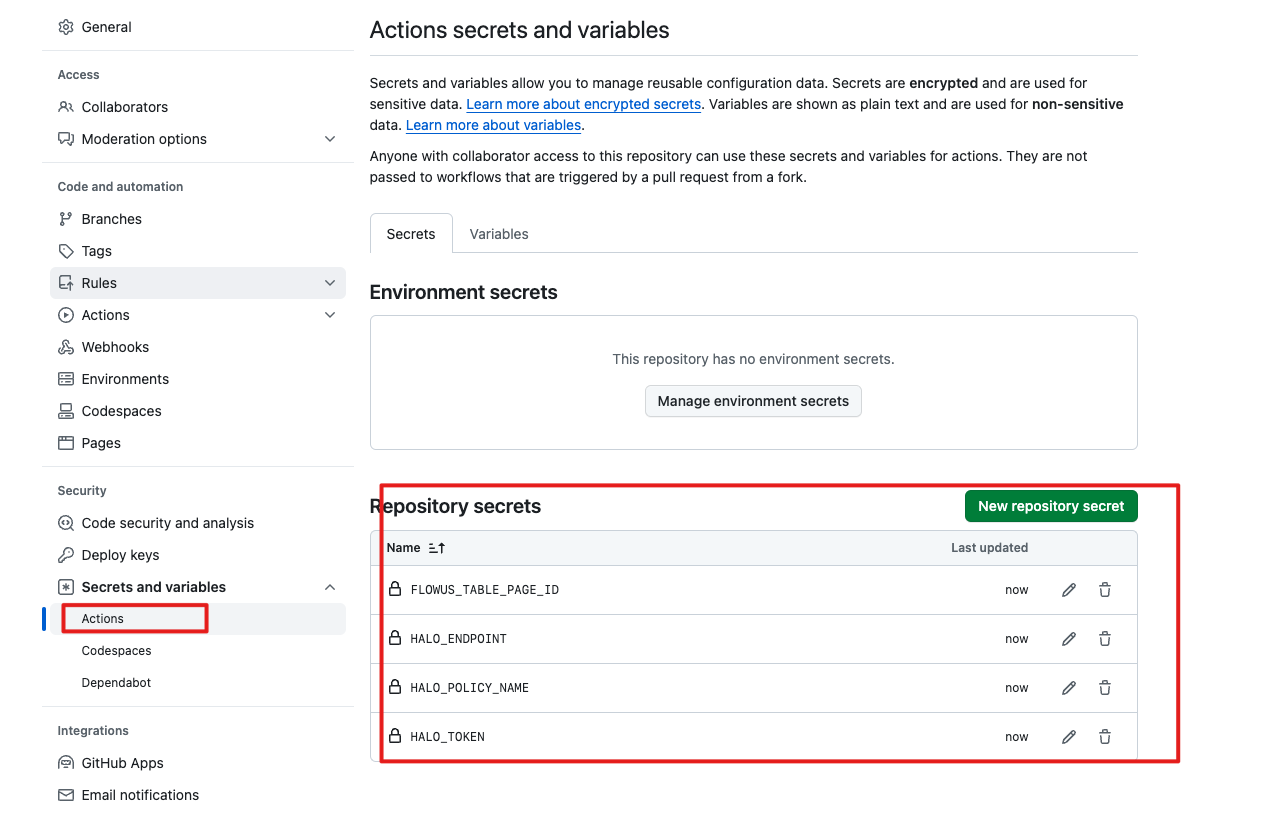The height and width of the screenshot is (815, 1270).
Task: Go to Dependabot secrets sub-item
Action: (x=116, y=683)
